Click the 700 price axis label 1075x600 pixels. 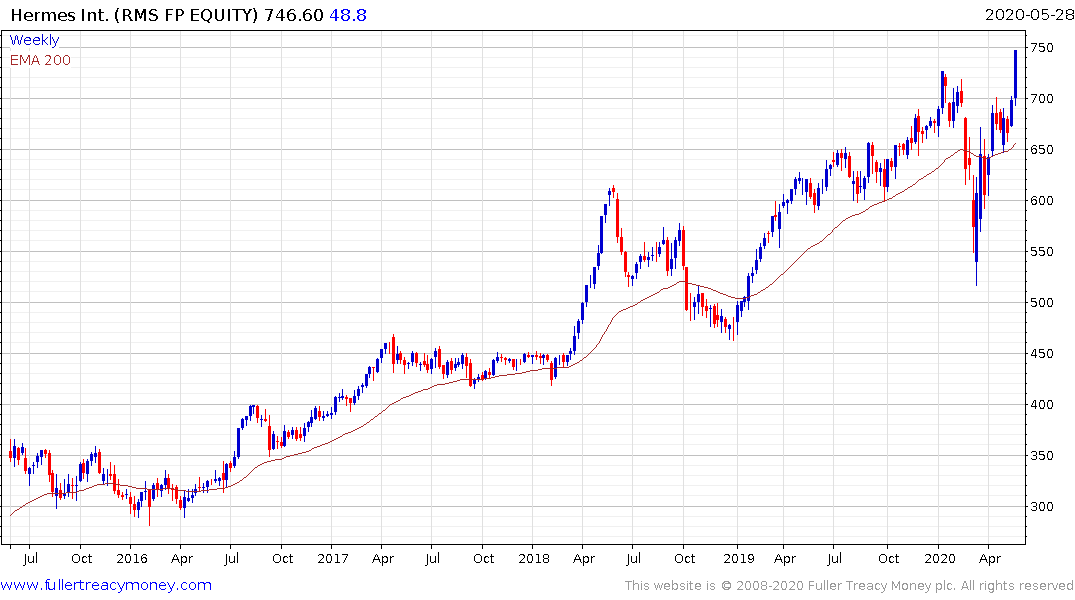pyautogui.click(x=1041, y=99)
